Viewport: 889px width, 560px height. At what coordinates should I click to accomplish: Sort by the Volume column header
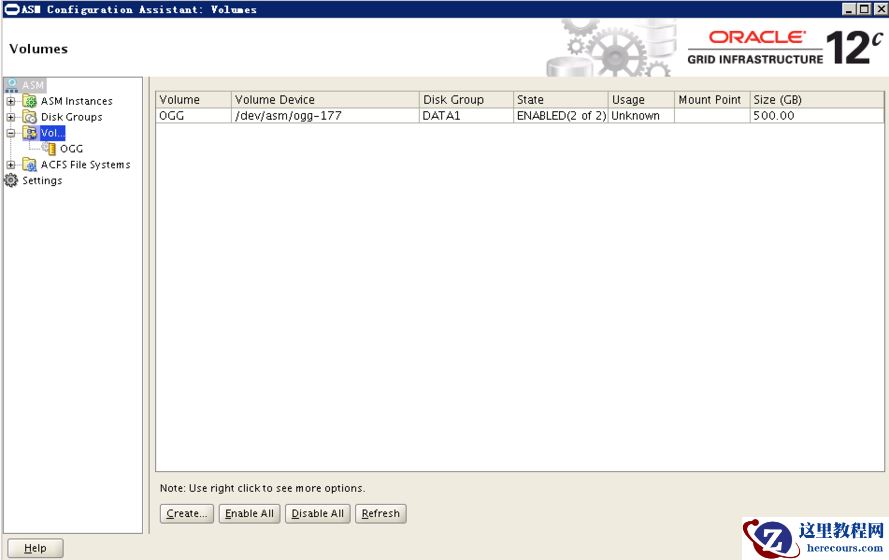(x=193, y=99)
